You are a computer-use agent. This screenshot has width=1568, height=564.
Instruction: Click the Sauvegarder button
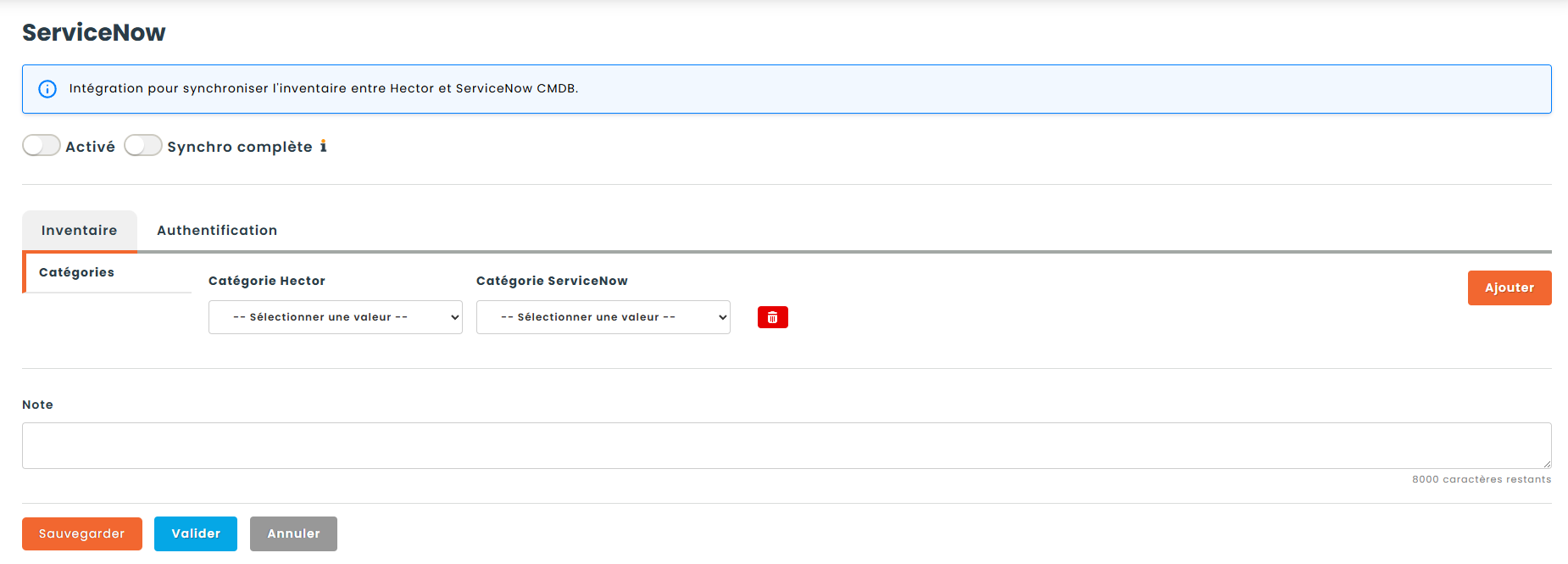[x=82, y=533]
